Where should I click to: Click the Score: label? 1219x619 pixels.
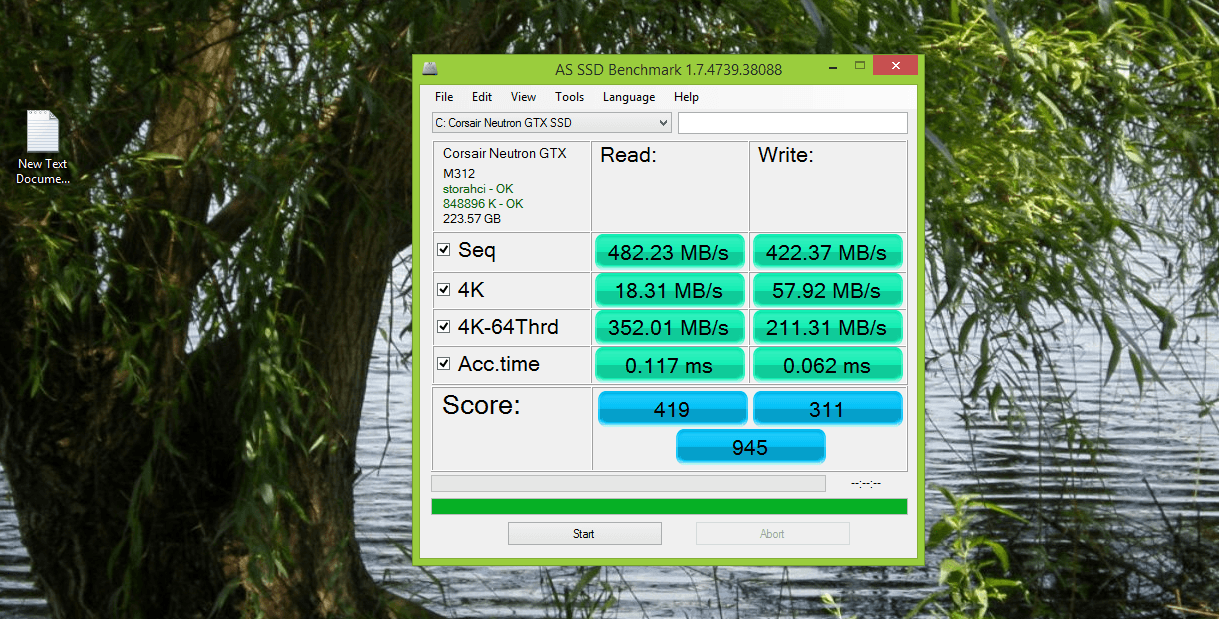click(482, 406)
